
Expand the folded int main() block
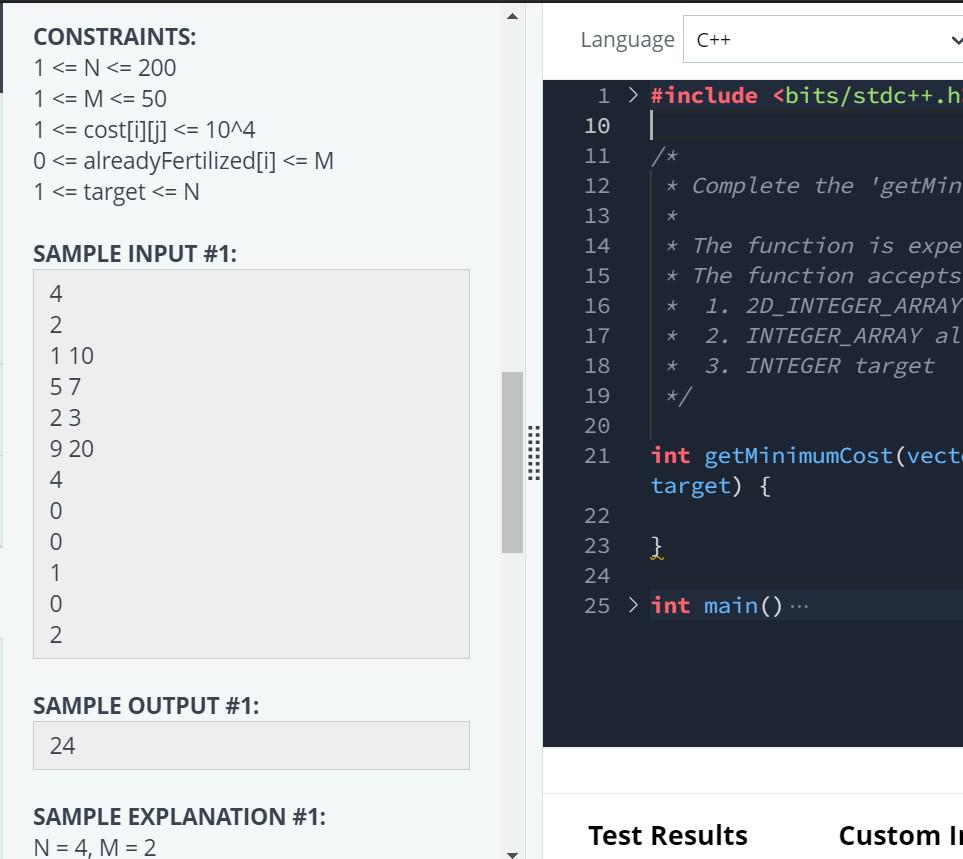(633, 605)
